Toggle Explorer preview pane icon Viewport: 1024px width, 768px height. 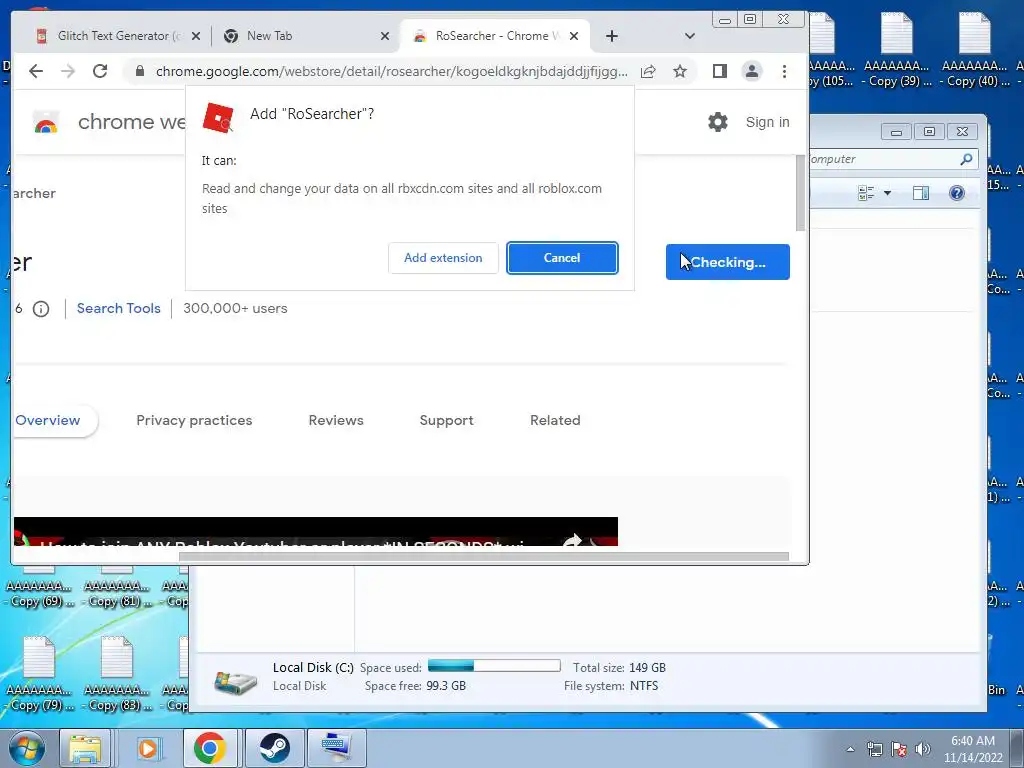921,193
